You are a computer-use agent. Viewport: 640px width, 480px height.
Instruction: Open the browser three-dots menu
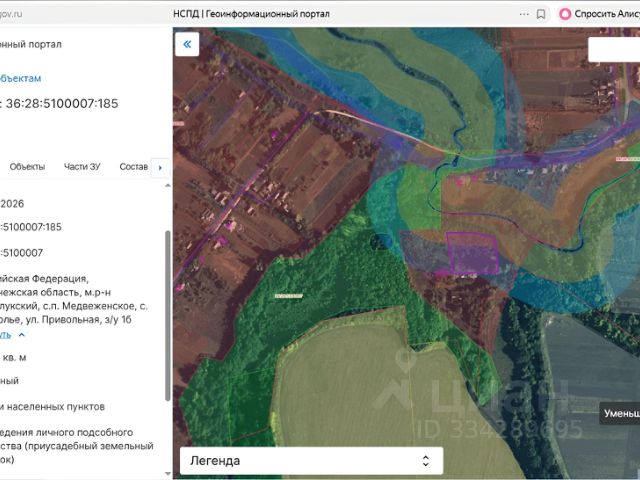click(524, 14)
